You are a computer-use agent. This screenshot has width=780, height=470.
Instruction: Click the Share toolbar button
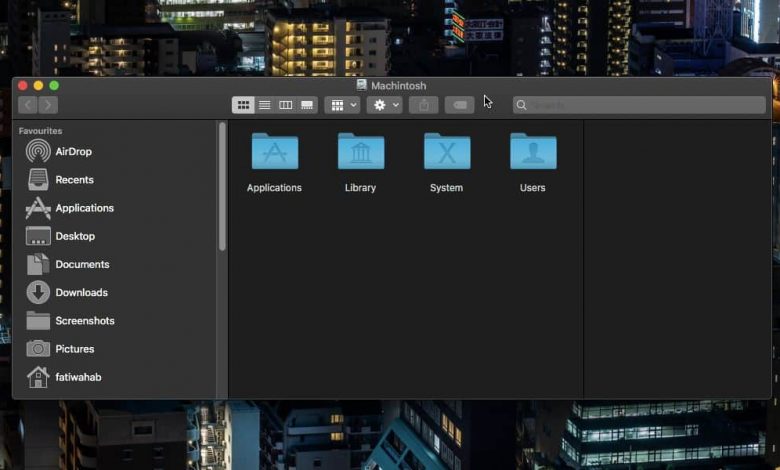click(424, 105)
